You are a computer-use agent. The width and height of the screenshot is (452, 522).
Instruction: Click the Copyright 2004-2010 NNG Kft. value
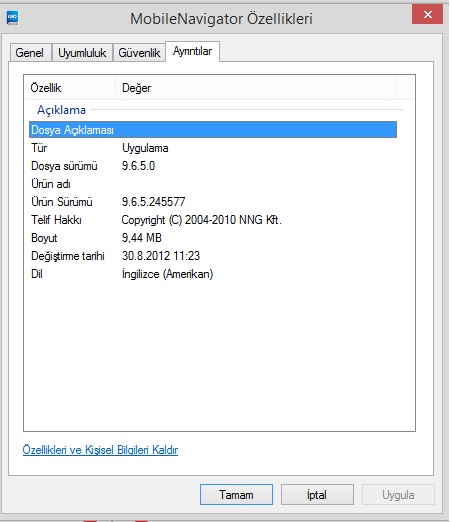[x=202, y=220]
